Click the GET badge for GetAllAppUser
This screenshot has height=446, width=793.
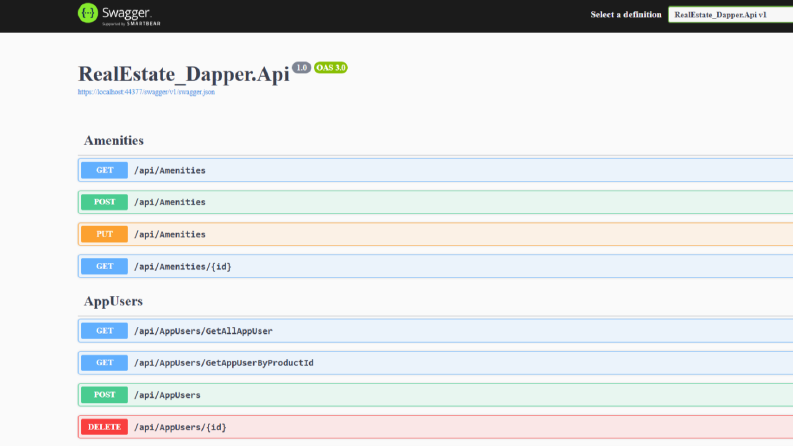click(x=104, y=331)
